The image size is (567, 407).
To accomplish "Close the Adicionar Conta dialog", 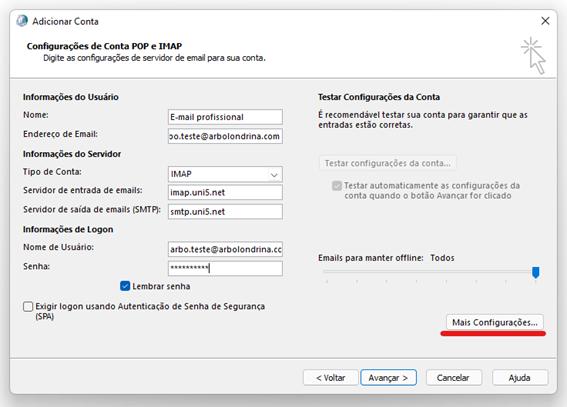I will tap(545, 21).
